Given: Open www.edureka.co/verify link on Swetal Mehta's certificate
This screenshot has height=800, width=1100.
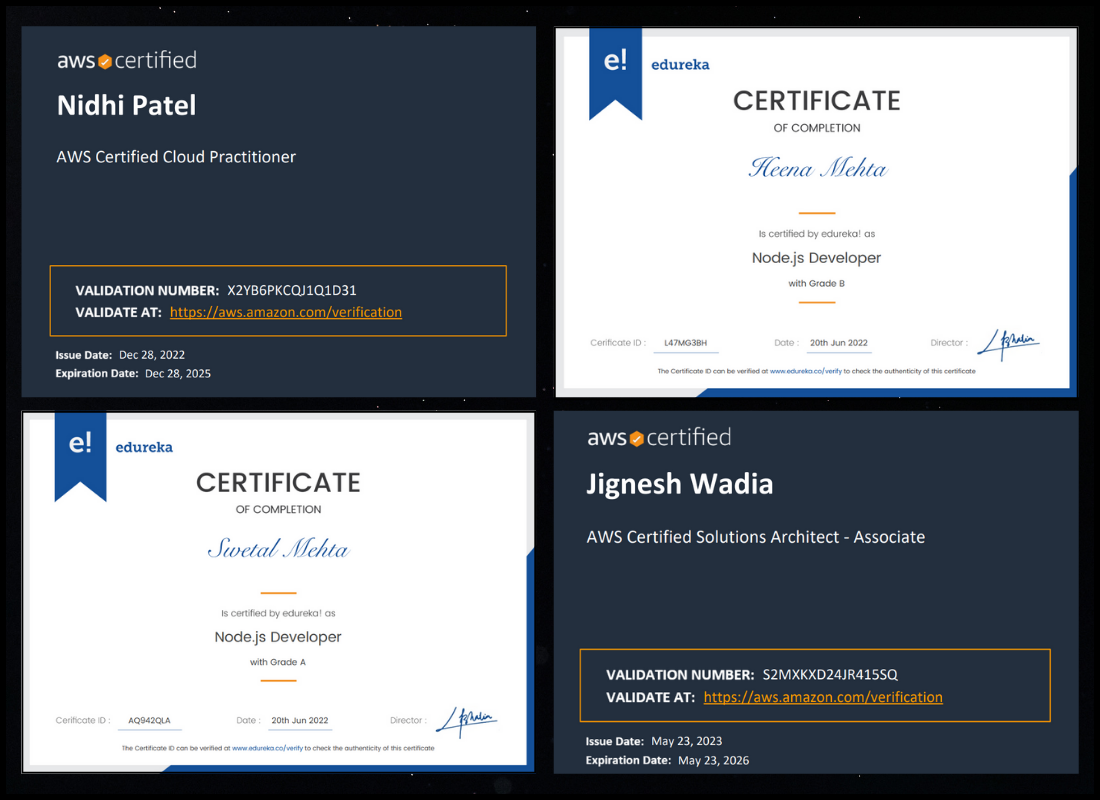Looking at the screenshot, I should coord(267,748).
